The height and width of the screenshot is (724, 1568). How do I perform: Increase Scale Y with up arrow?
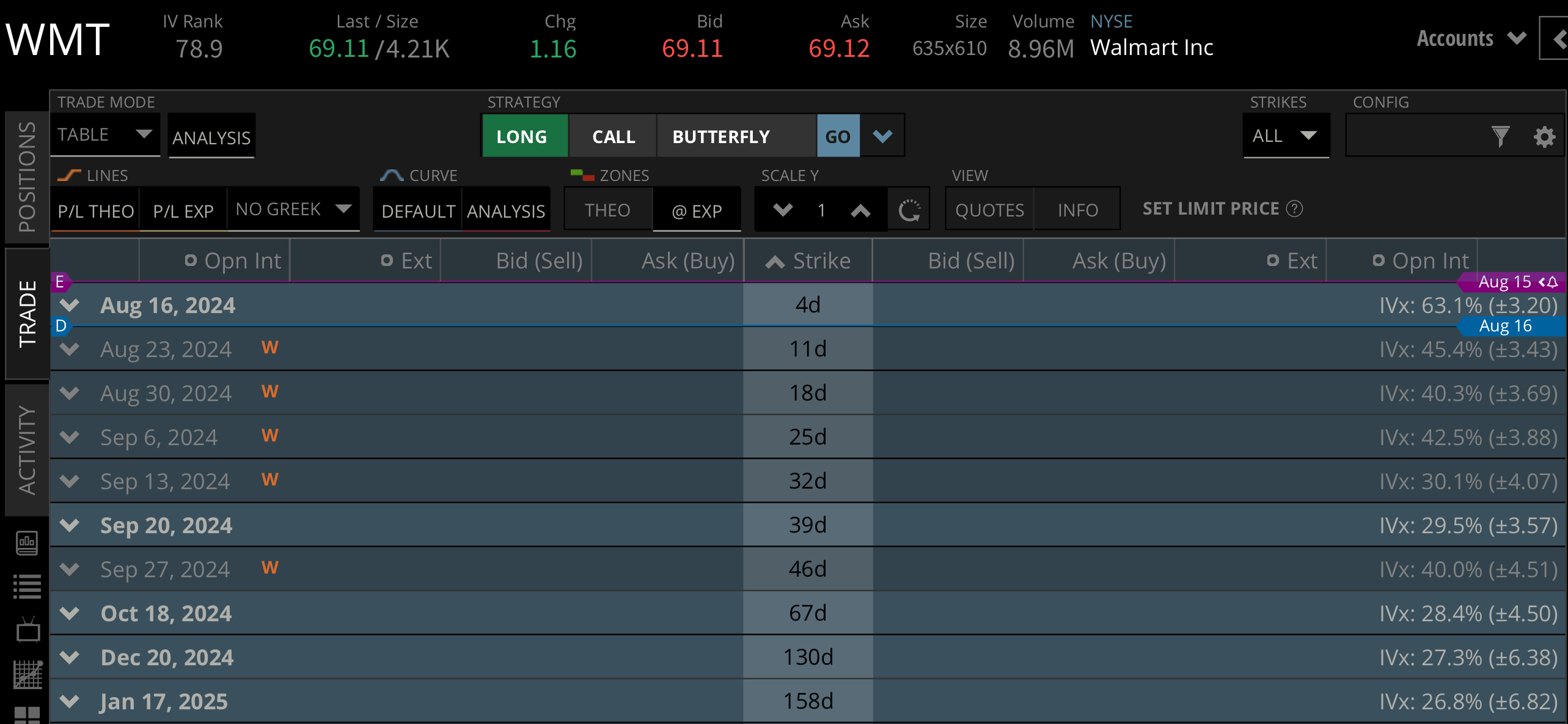coord(860,210)
